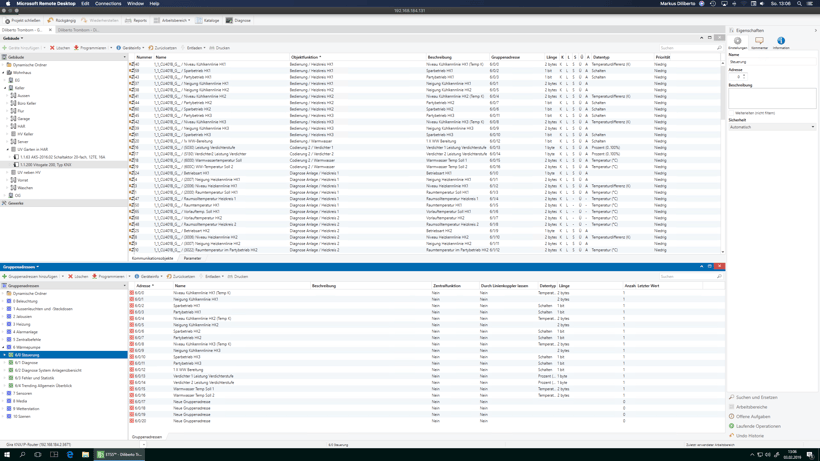The width and height of the screenshot is (820, 461).
Task: Open the Arbeitsbereich dropdown
Action: tap(173, 20)
